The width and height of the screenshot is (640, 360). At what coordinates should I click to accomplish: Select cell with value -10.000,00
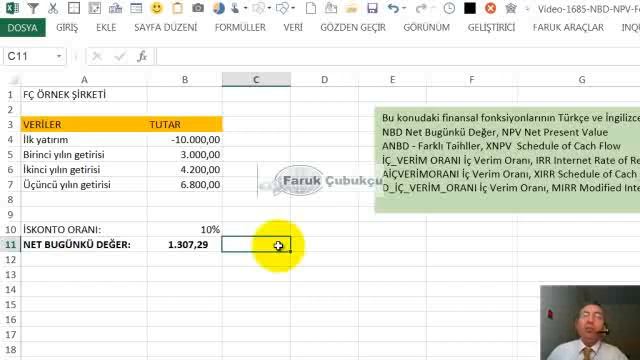pyautogui.click(x=185, y=140)
